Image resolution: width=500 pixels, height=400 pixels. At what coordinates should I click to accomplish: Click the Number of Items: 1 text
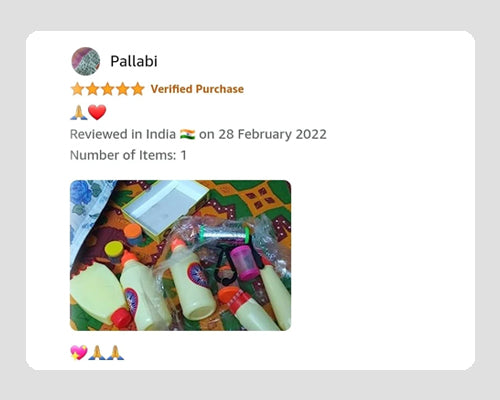pos(128,155)
